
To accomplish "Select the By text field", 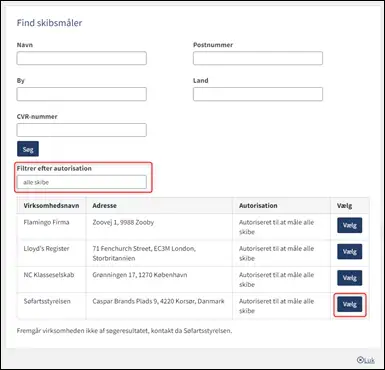I will 82,94.
